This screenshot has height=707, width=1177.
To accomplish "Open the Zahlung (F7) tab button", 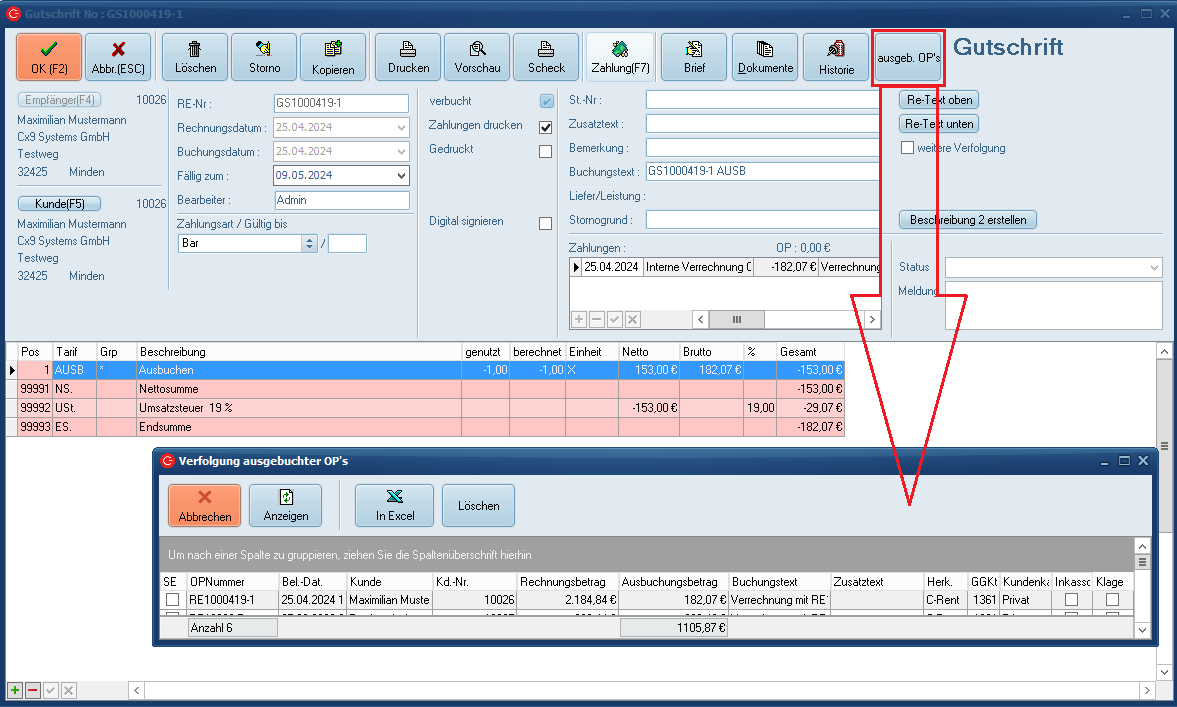I will pos(620,57).
